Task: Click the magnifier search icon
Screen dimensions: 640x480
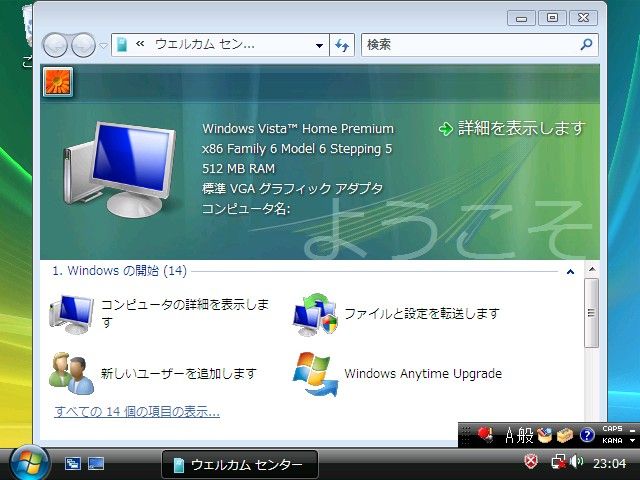Action: click(x=586, y=45)
